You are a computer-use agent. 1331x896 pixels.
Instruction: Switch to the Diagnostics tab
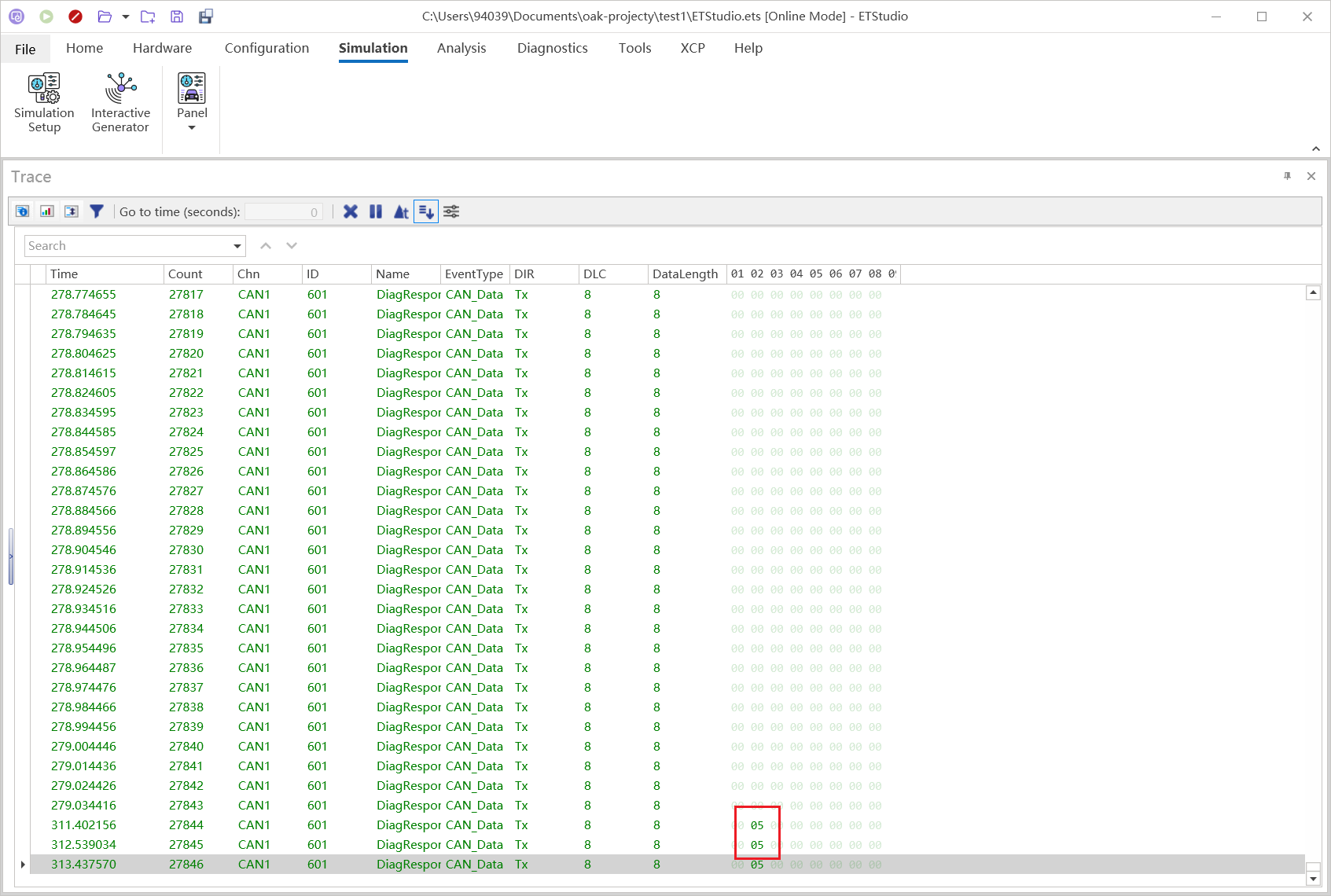[x=552, y=48]
